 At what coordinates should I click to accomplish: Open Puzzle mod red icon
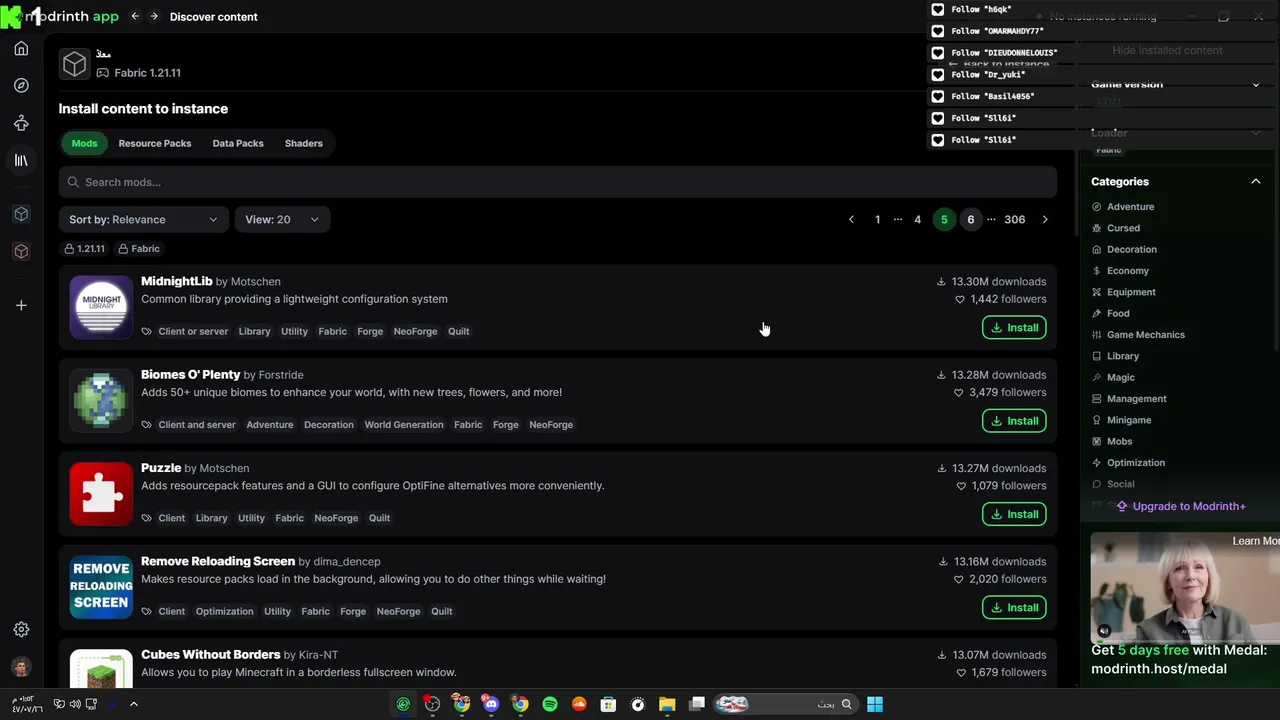click(x=101, y=493)
